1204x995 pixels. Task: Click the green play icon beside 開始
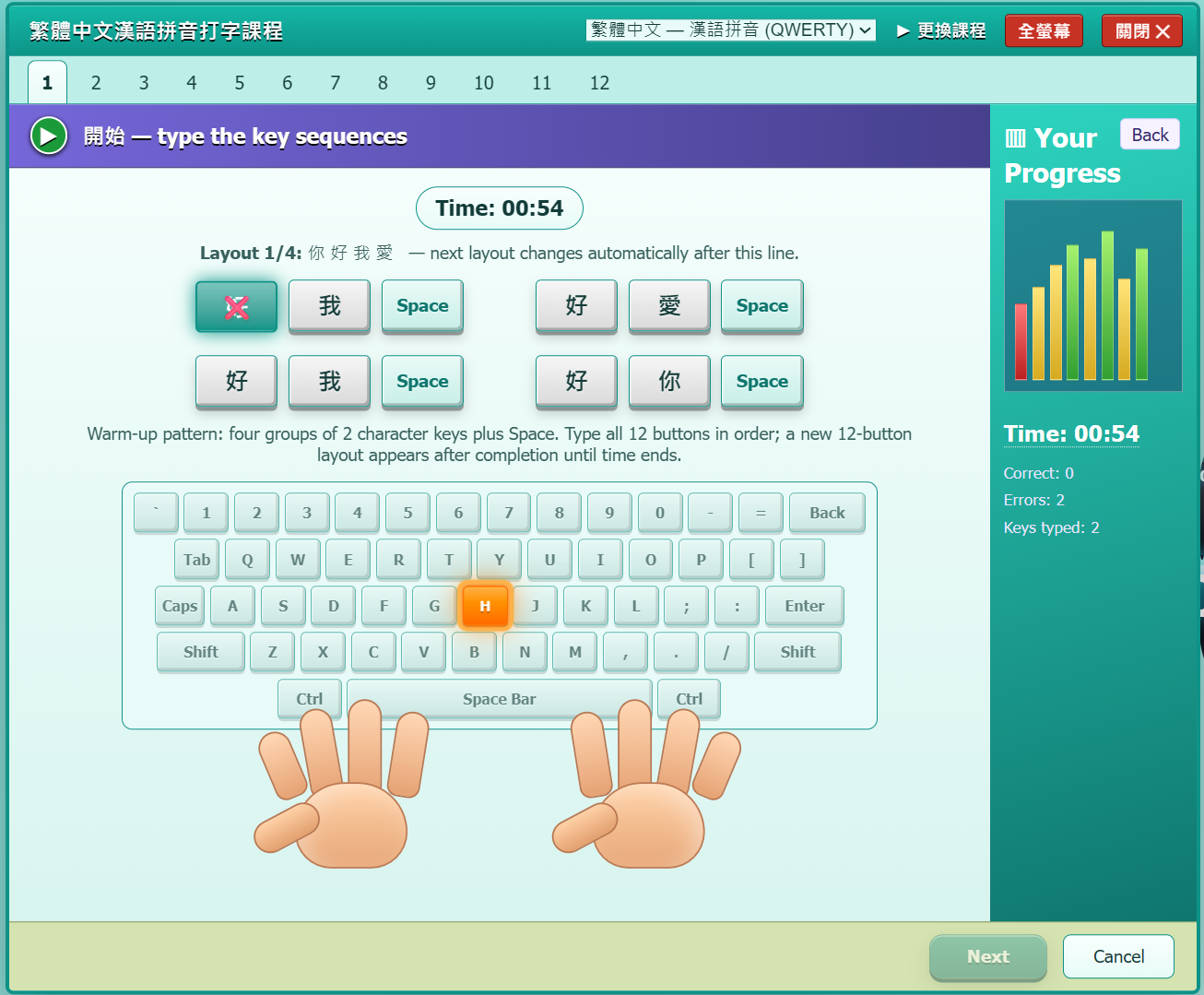pos(48,136)
